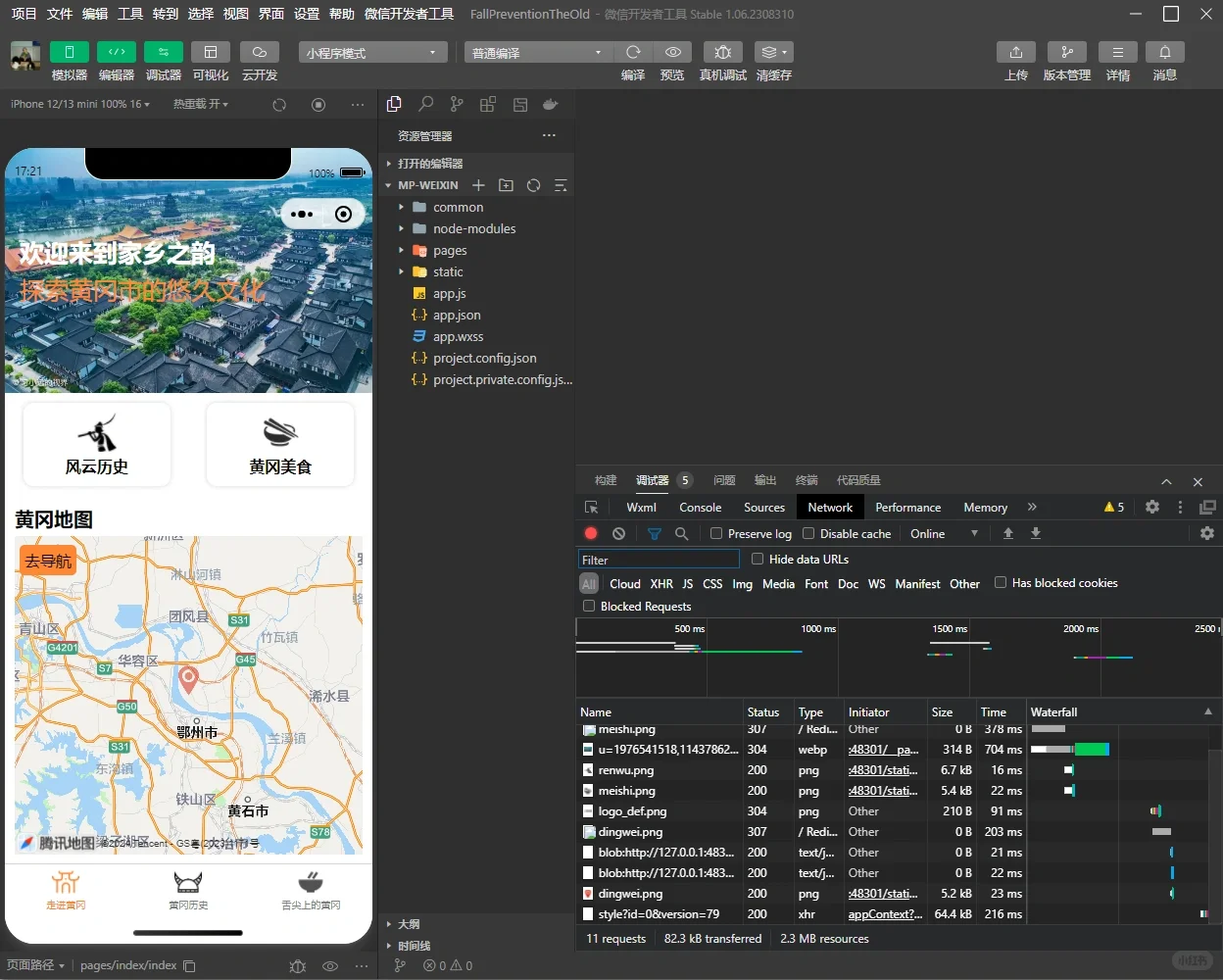Open the messages (消息) bell

(1165, 52)
